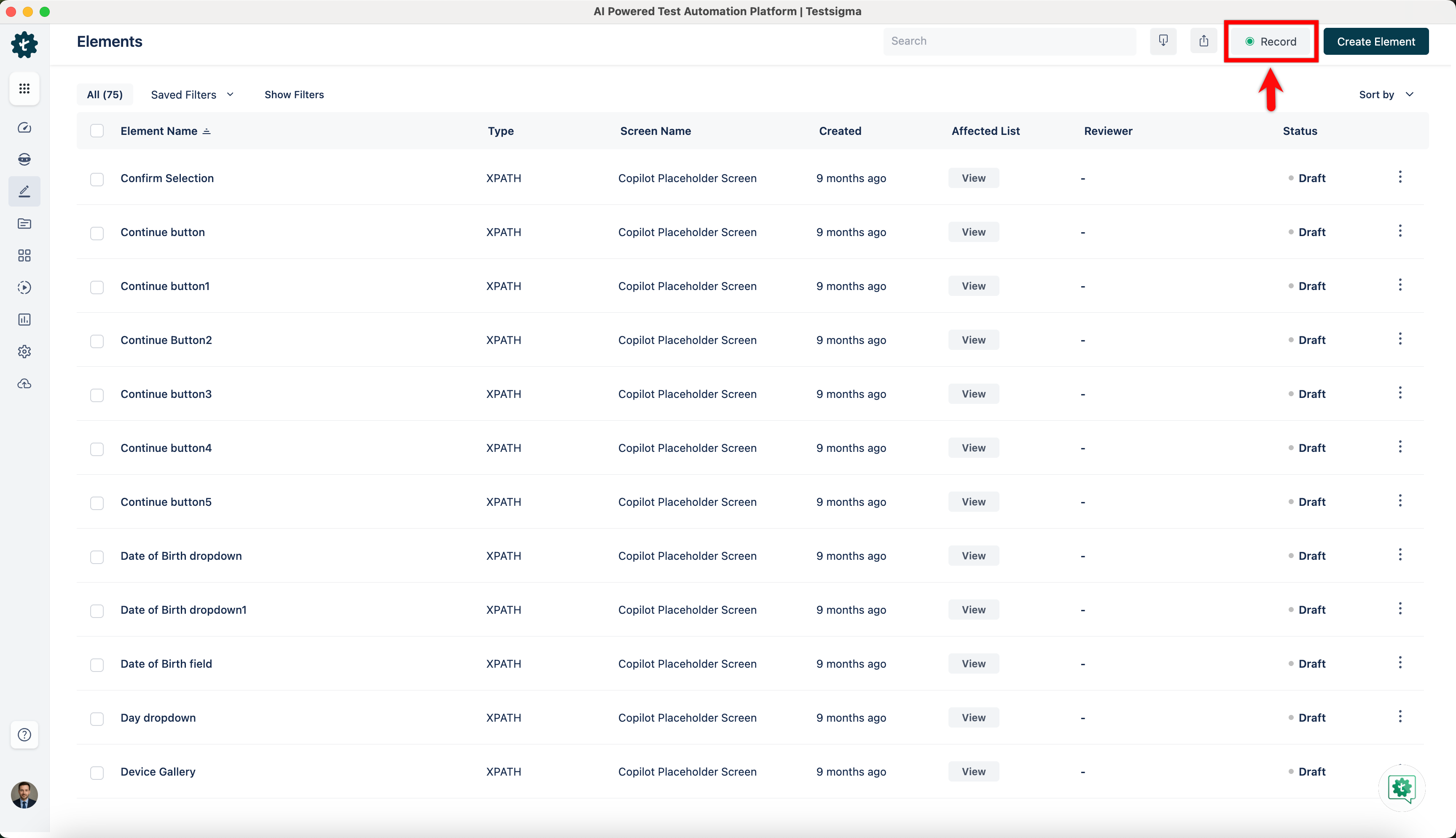Tick the checkbox for Confirm Selection
Image resolution: width=1456 pixels, height=838 pixels.
tap(97, 179)
